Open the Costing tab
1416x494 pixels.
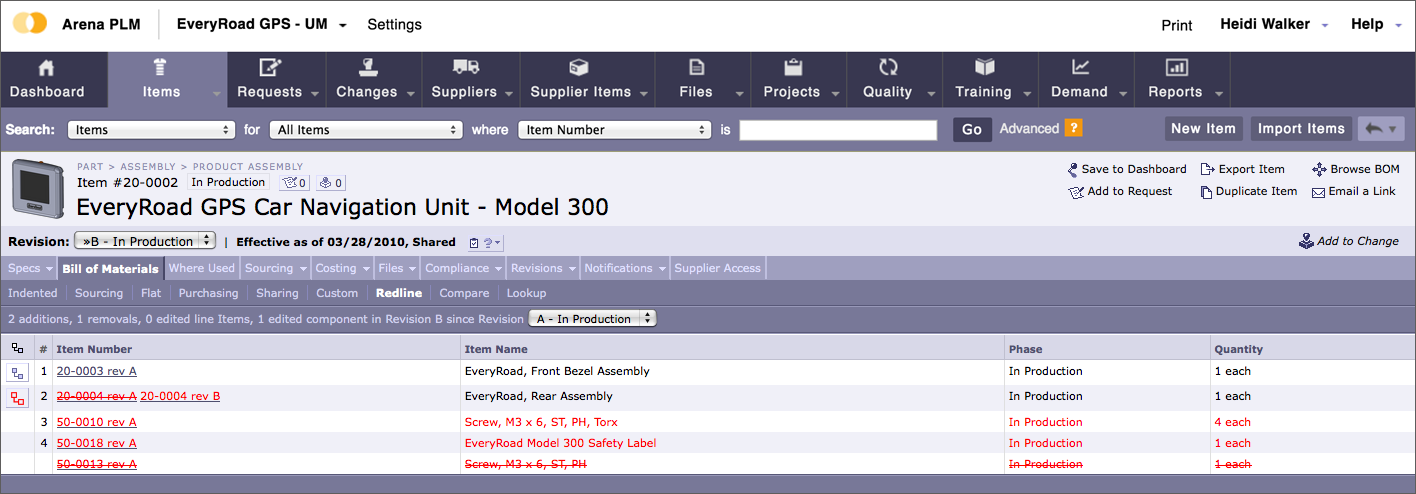tap(342, 268)
